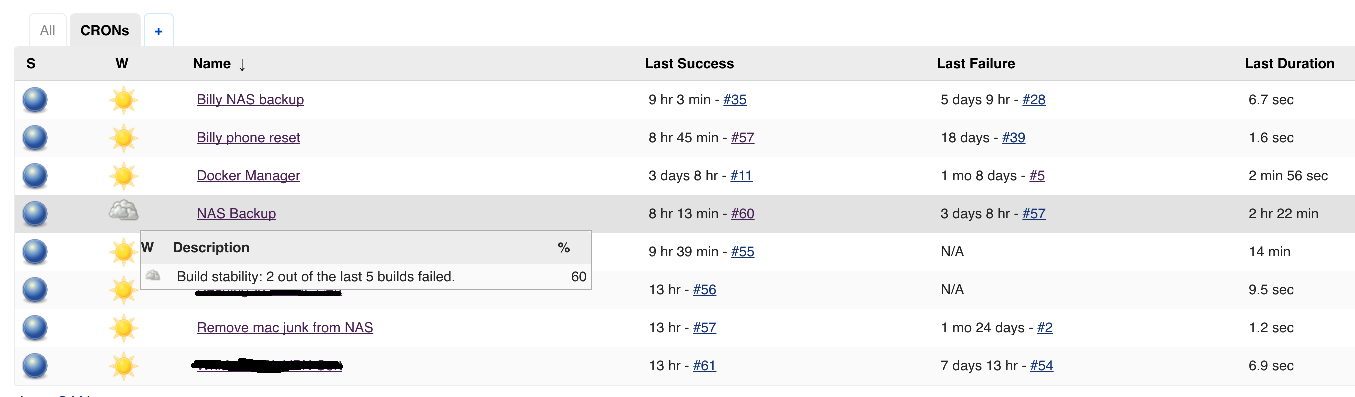Sort by the Last Failure column header
1355x397 pixels.
(x=976, y=63)
